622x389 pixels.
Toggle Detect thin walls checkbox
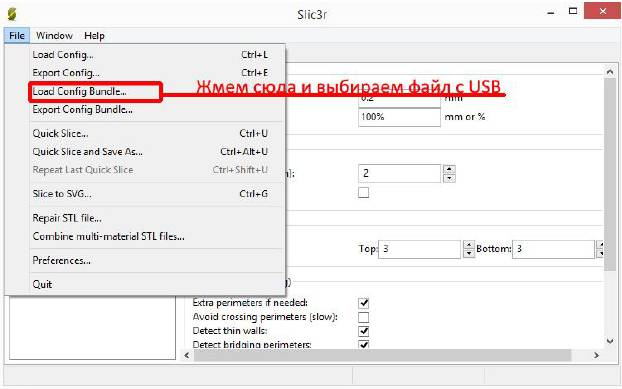pyautogui.click(x=363, y=331)
